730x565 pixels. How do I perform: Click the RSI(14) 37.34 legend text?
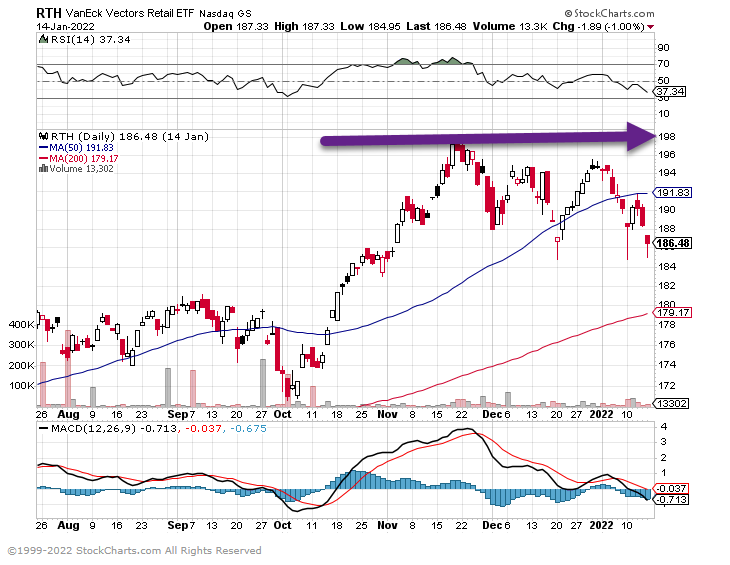click(91, 40)
